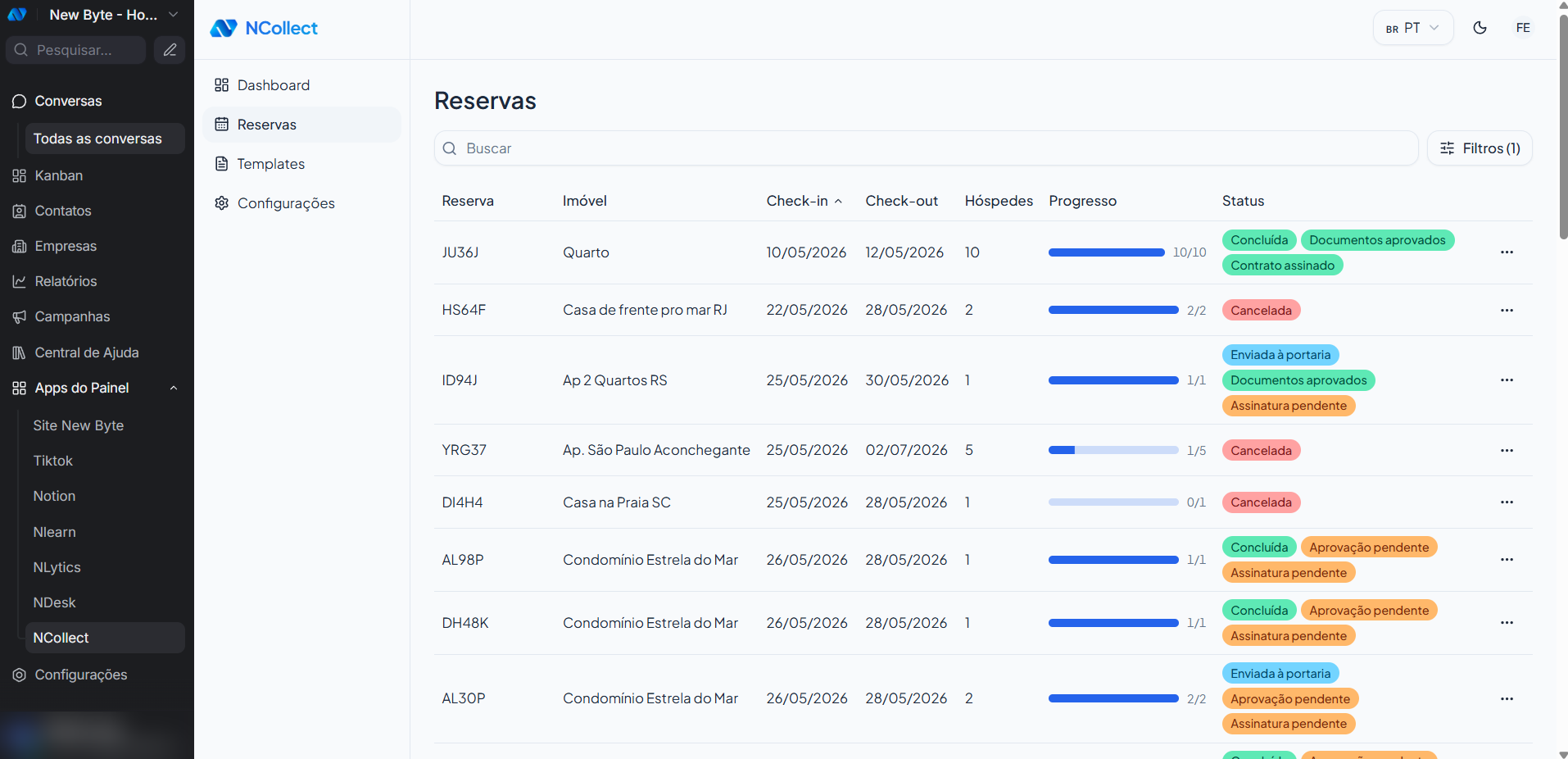Click the Conversas chat bubble icon
The width and height of the screenshot is (1568, 759).
[20, 102]
